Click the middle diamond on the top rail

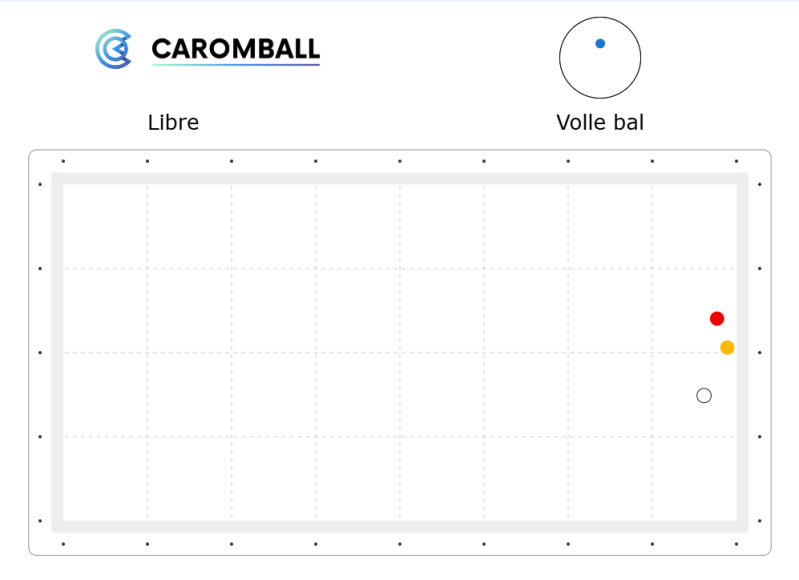click(400, 161)
